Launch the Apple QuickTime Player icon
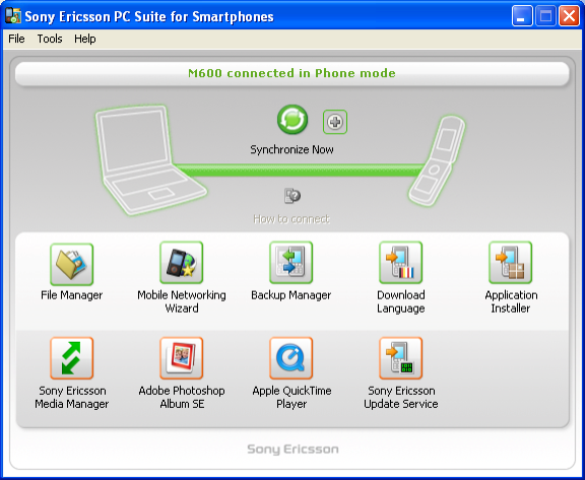Image resolution: width=585 pixels, height=480 pixels. (291, 358)
